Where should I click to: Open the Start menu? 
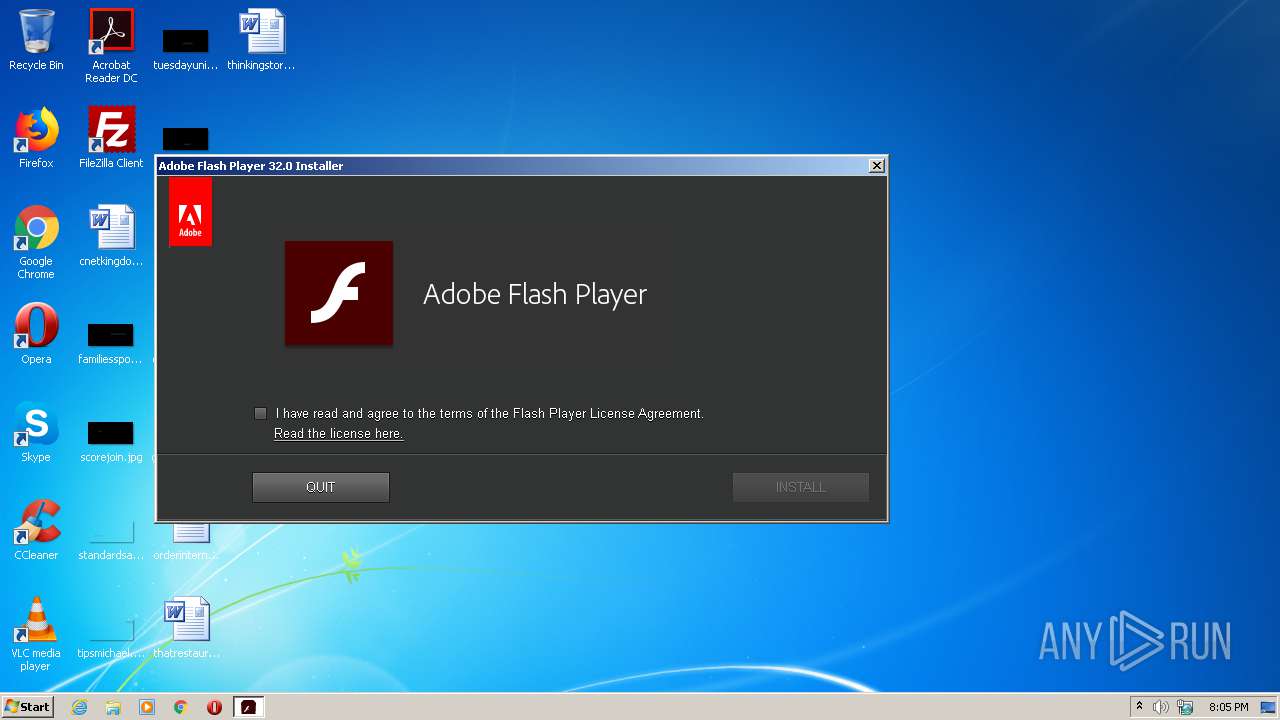(x=28, y=707)
